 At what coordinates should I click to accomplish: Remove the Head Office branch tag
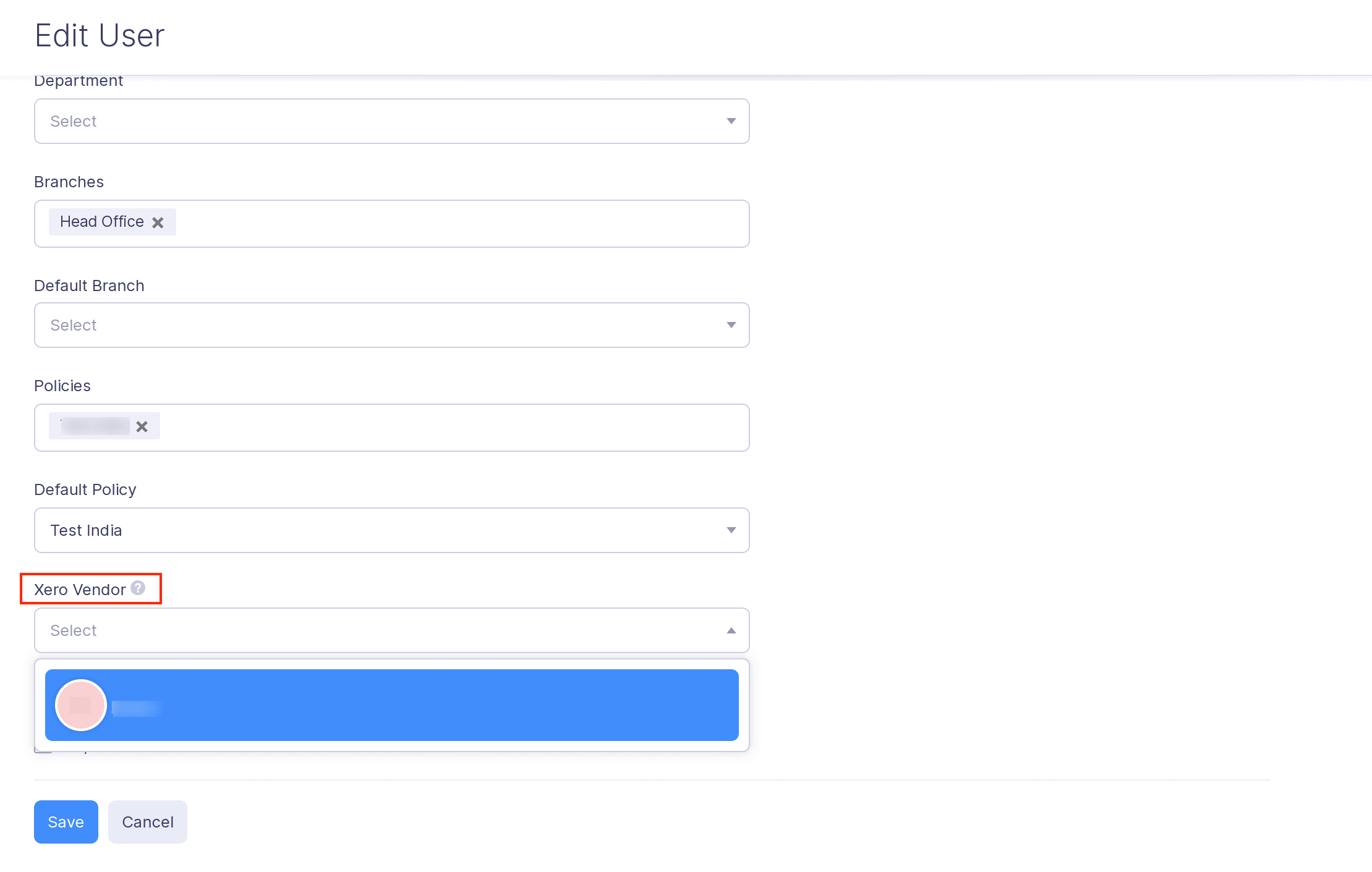pos(158,222)
